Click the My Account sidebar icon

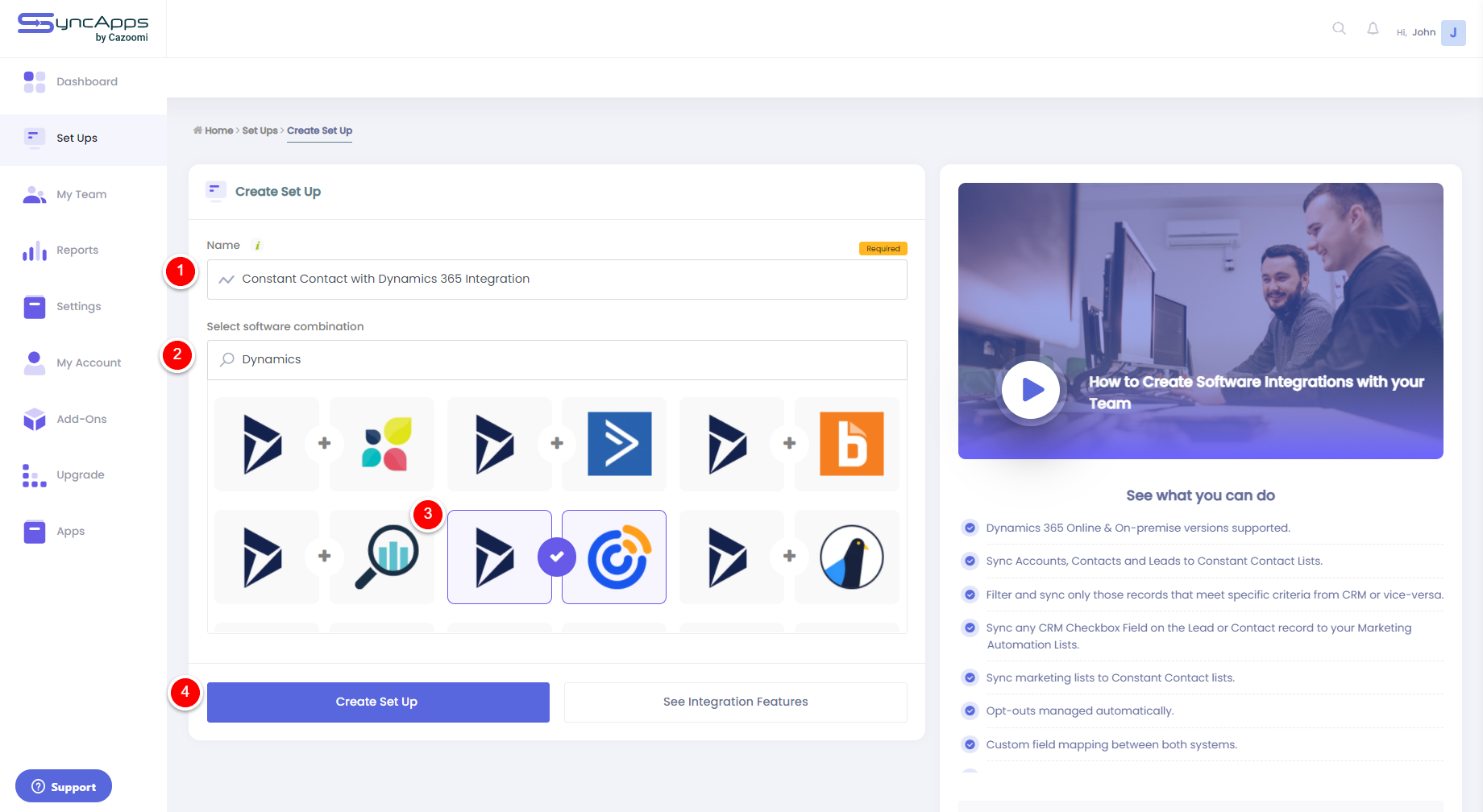pyautogui.click(x=34, y=362)
